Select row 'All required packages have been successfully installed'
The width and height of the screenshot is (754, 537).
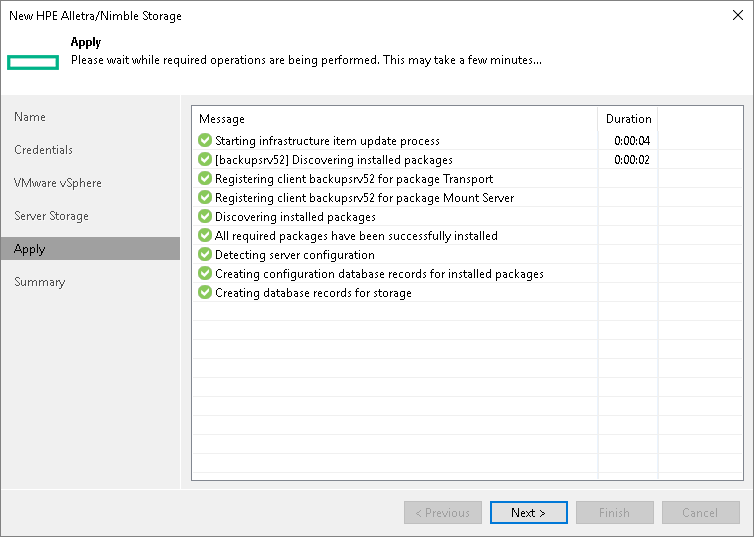click(x=467, y=235)
